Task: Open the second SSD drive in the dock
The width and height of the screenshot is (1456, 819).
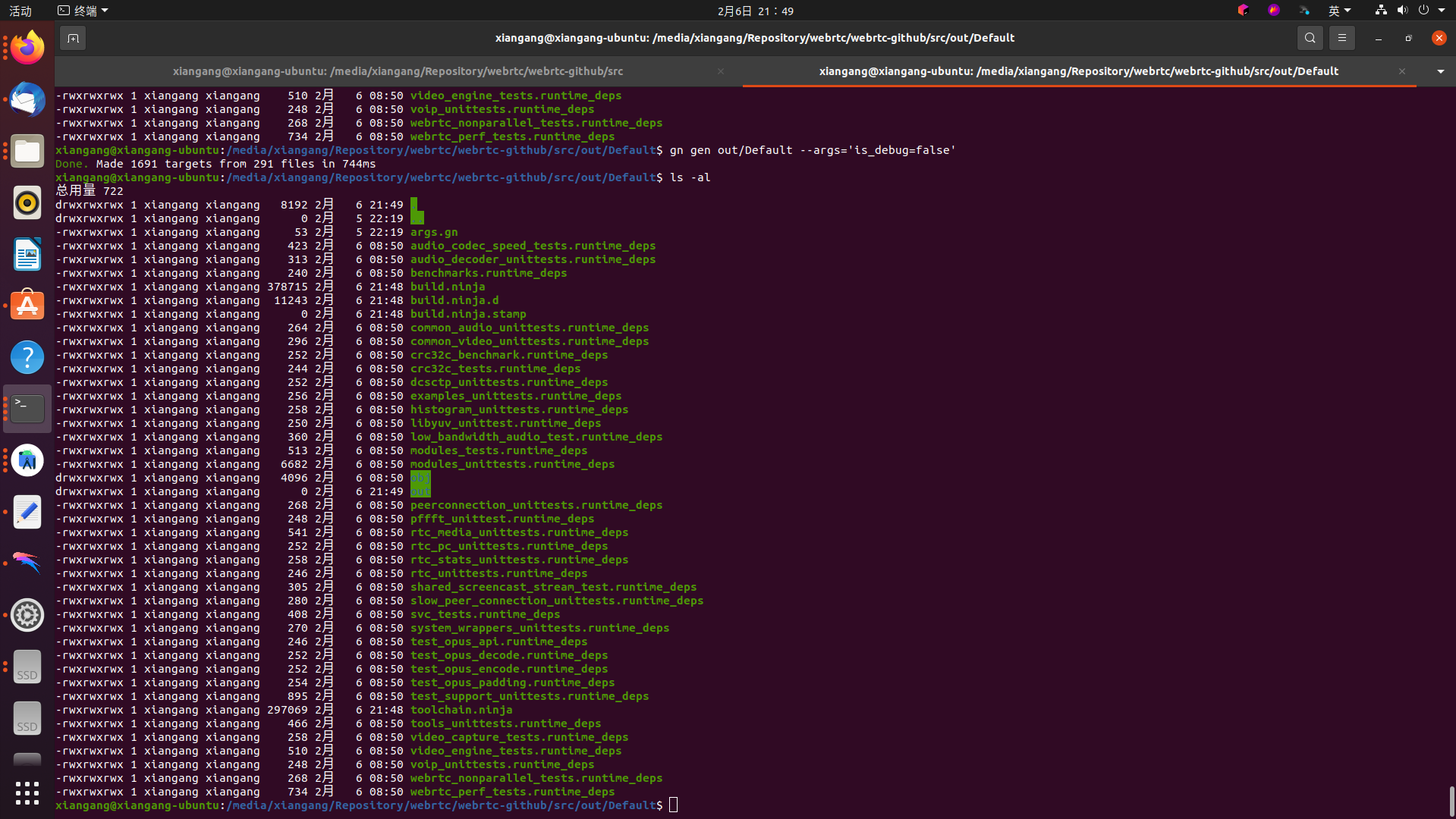Action: (x=27, y=718)
